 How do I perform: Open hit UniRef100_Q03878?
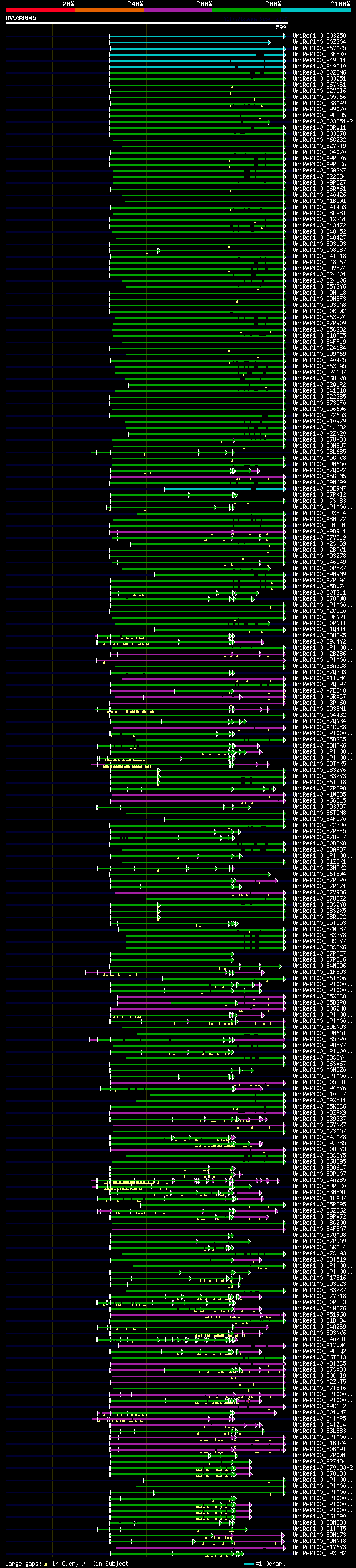[319, 134]
